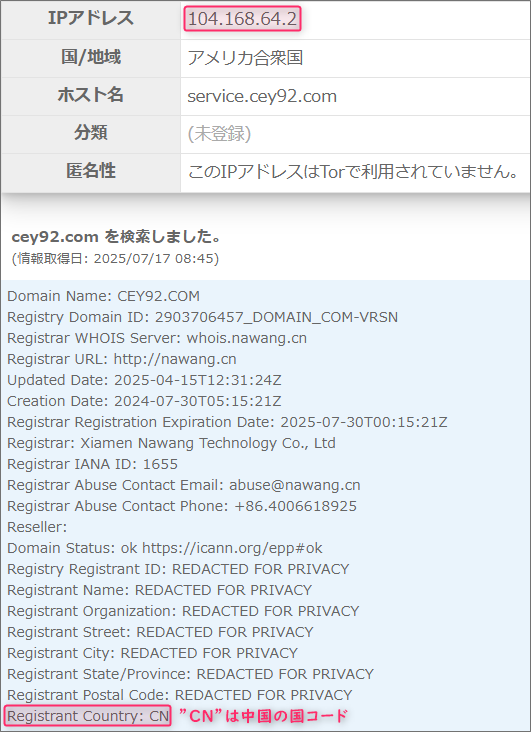Click the ホスト名 row header
Viewport: 531px width, 732px height.
(x=91, y=95)
